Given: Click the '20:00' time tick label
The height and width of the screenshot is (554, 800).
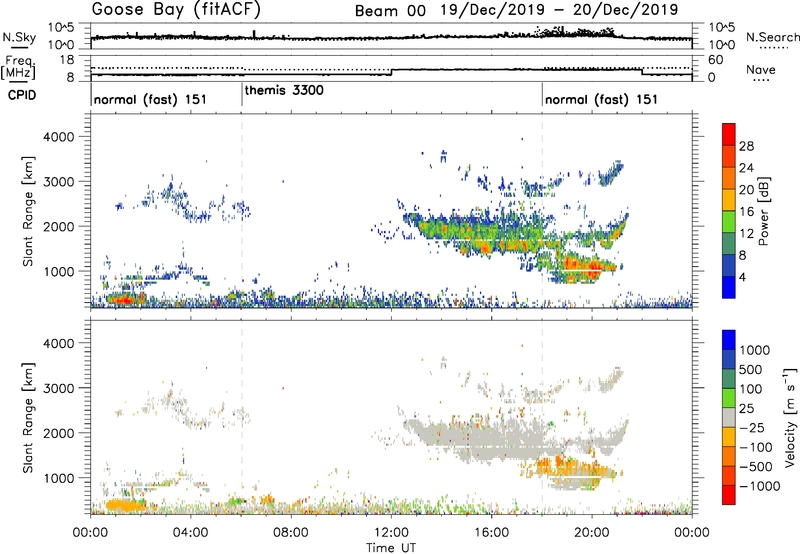Looking at the screenshot, I should [592, 533].
